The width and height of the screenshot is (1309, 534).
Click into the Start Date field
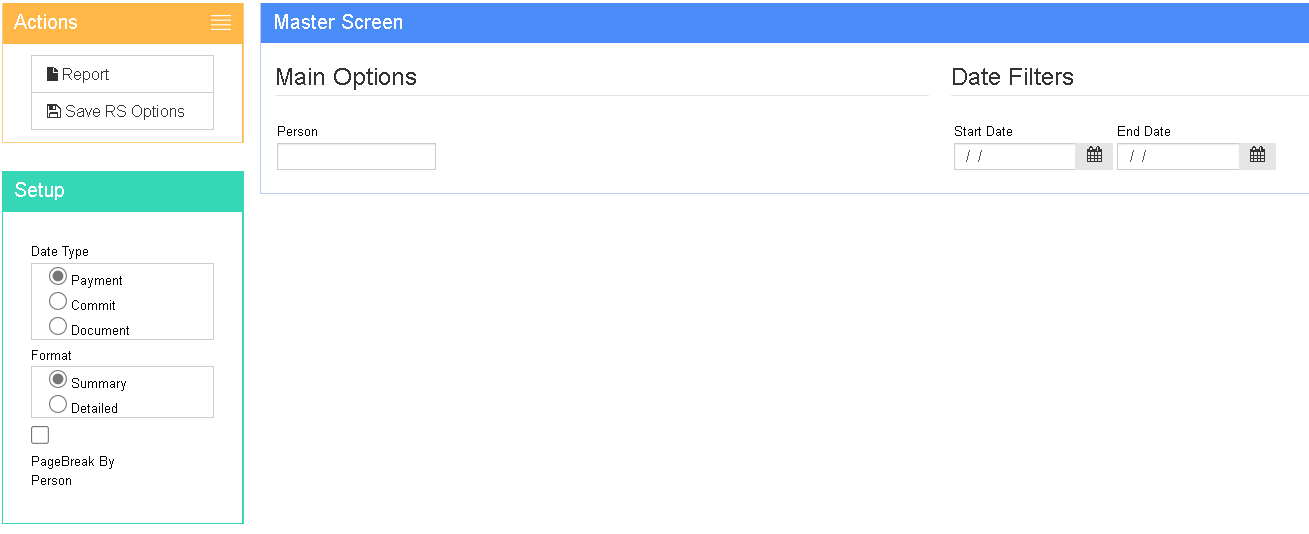(1014, 157)
